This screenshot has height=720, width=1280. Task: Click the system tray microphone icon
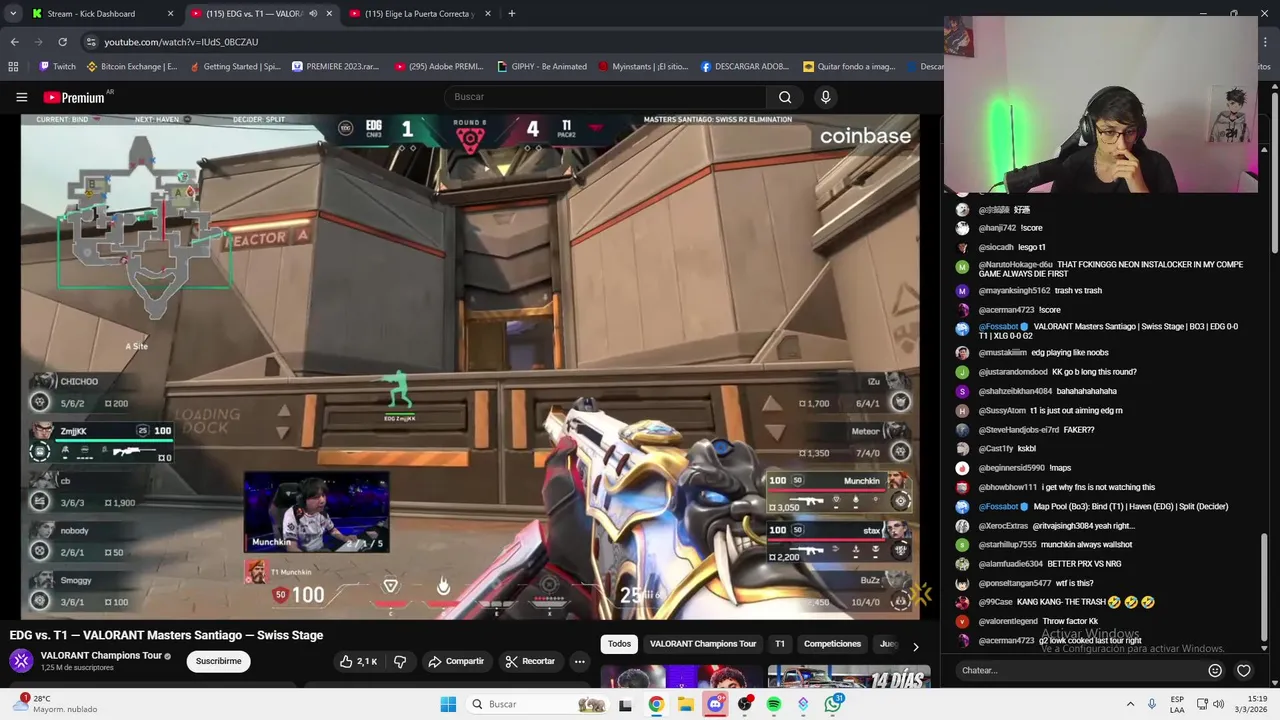[x=1152, y=704]
